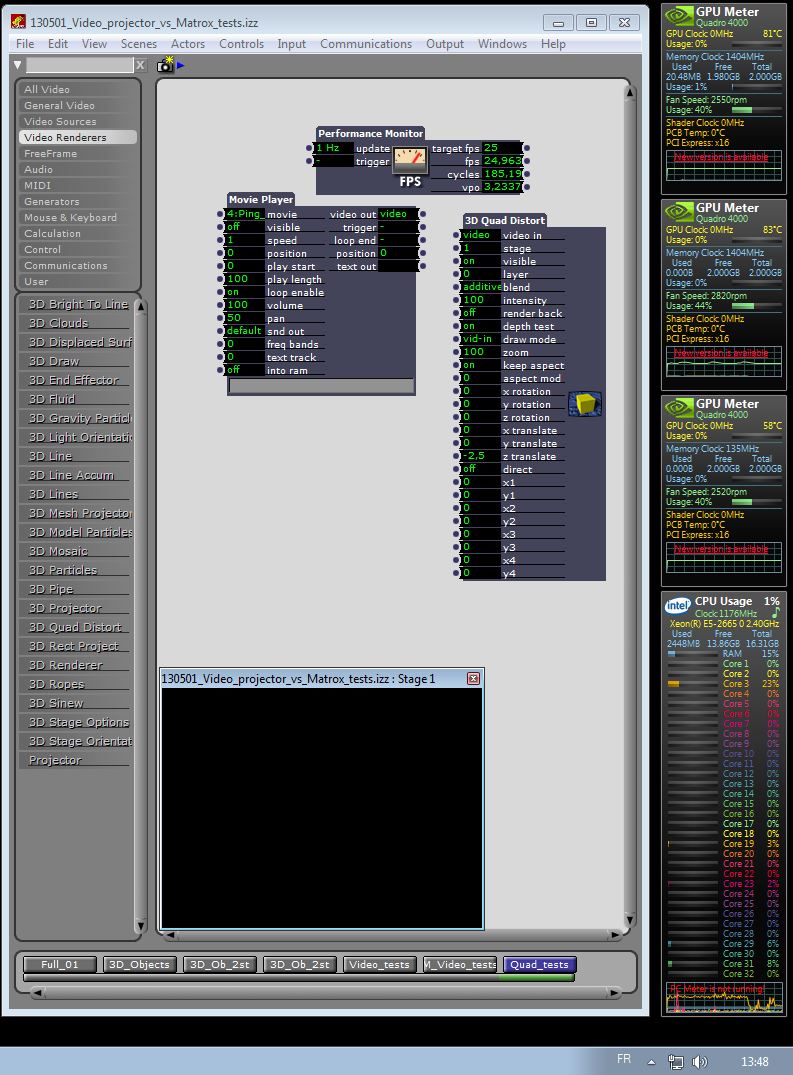Click the 13:48 taskbar clock
Screen dimensions: 793x1075
click(x=755, y=1061)
